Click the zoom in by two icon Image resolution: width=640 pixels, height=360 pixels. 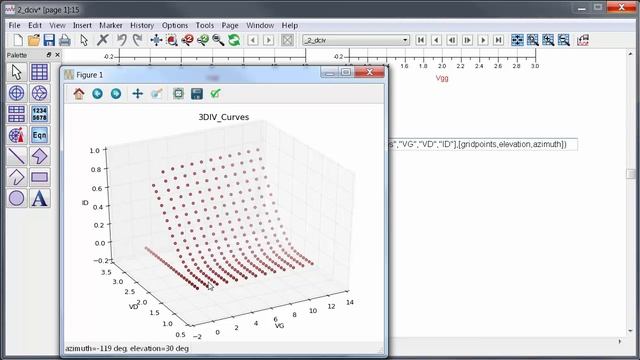pyautogui.click(x=187, y=40)
